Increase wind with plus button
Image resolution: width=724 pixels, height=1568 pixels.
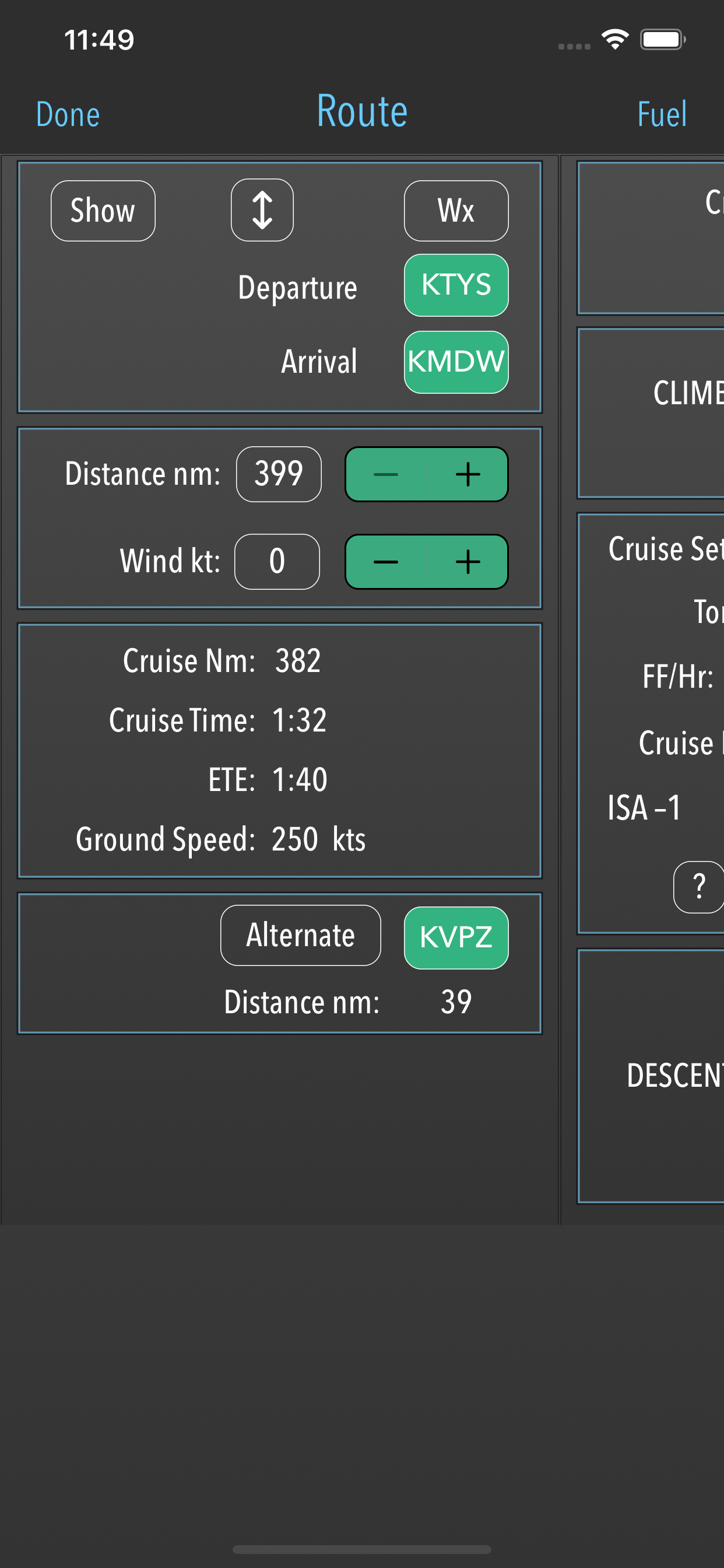click(x=468, y=561)
